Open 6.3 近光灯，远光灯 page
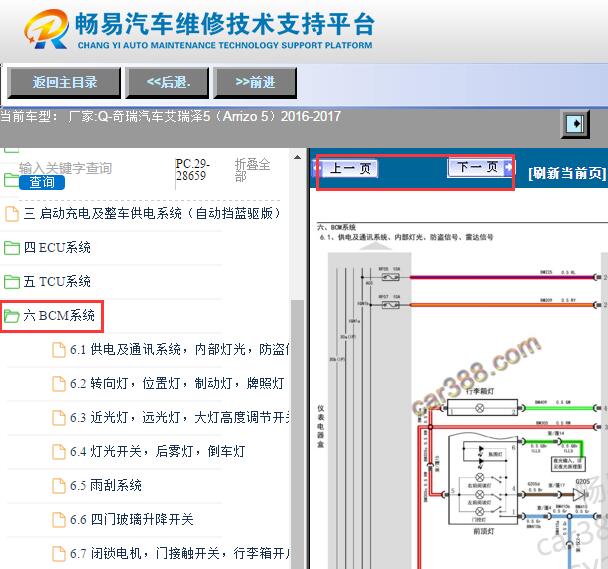The image size is (608, 569). pyautogui.click(x=180, y=418)
